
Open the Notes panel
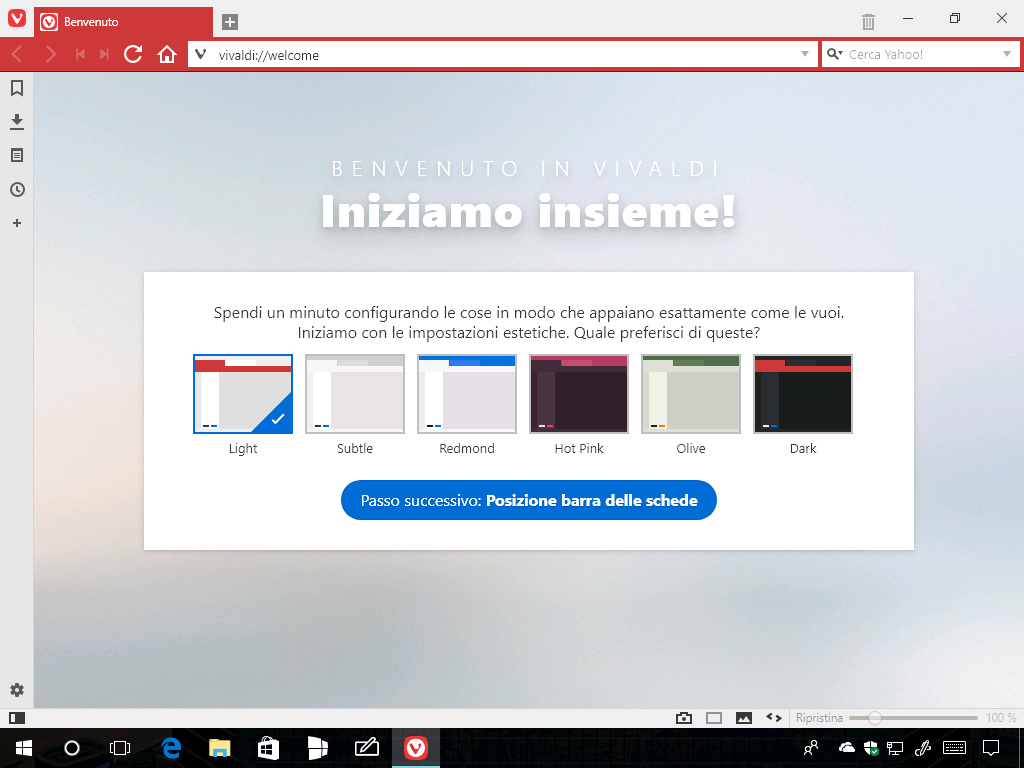[x=17, y=155]
